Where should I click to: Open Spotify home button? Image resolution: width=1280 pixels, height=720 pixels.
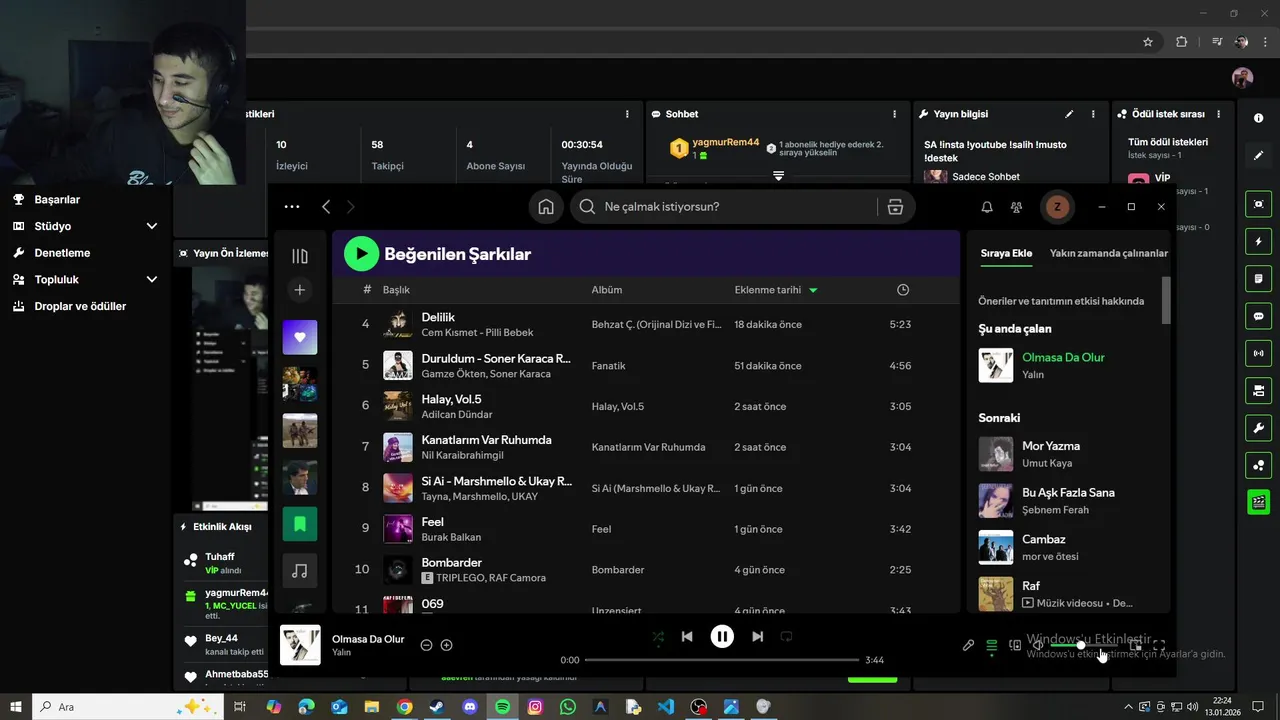[x=546, y=207]
